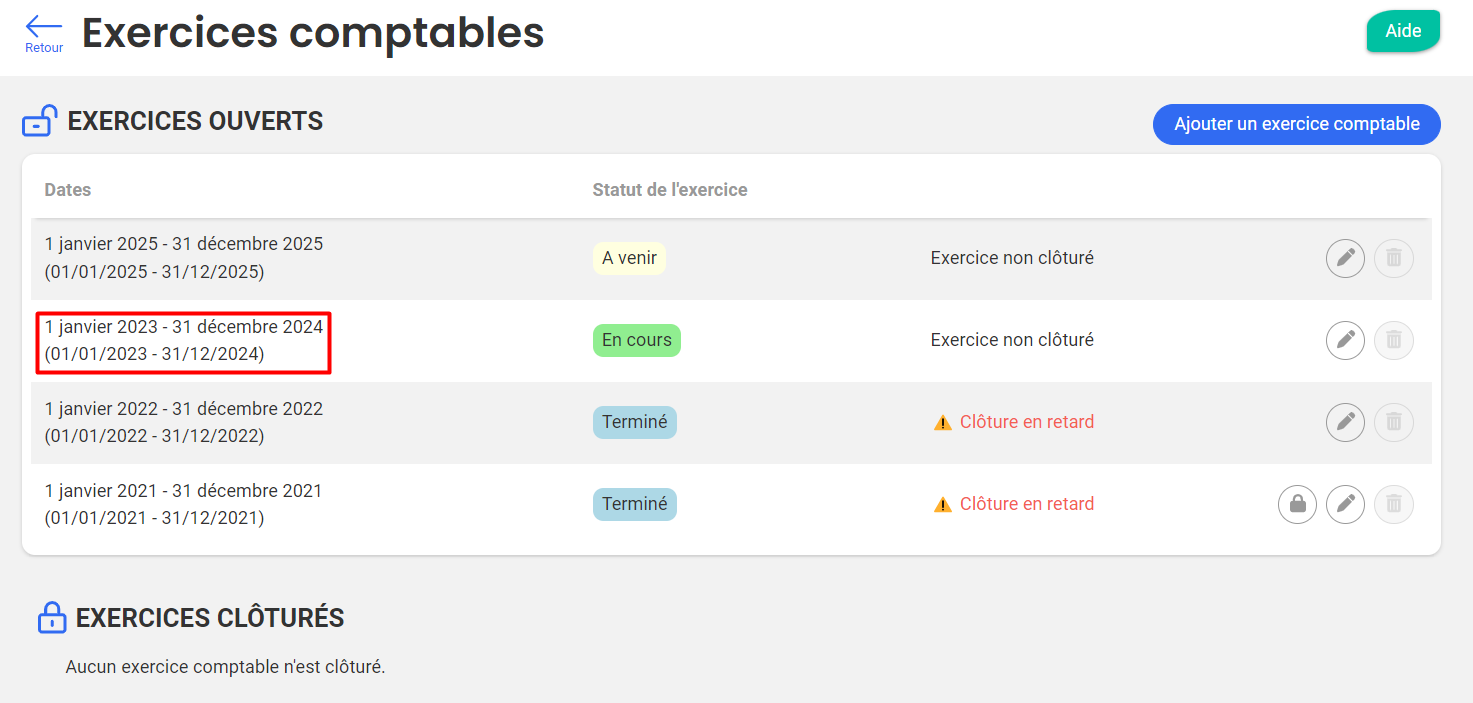Delete the 2025 exercise via trash icon

tap(1394, 258)
